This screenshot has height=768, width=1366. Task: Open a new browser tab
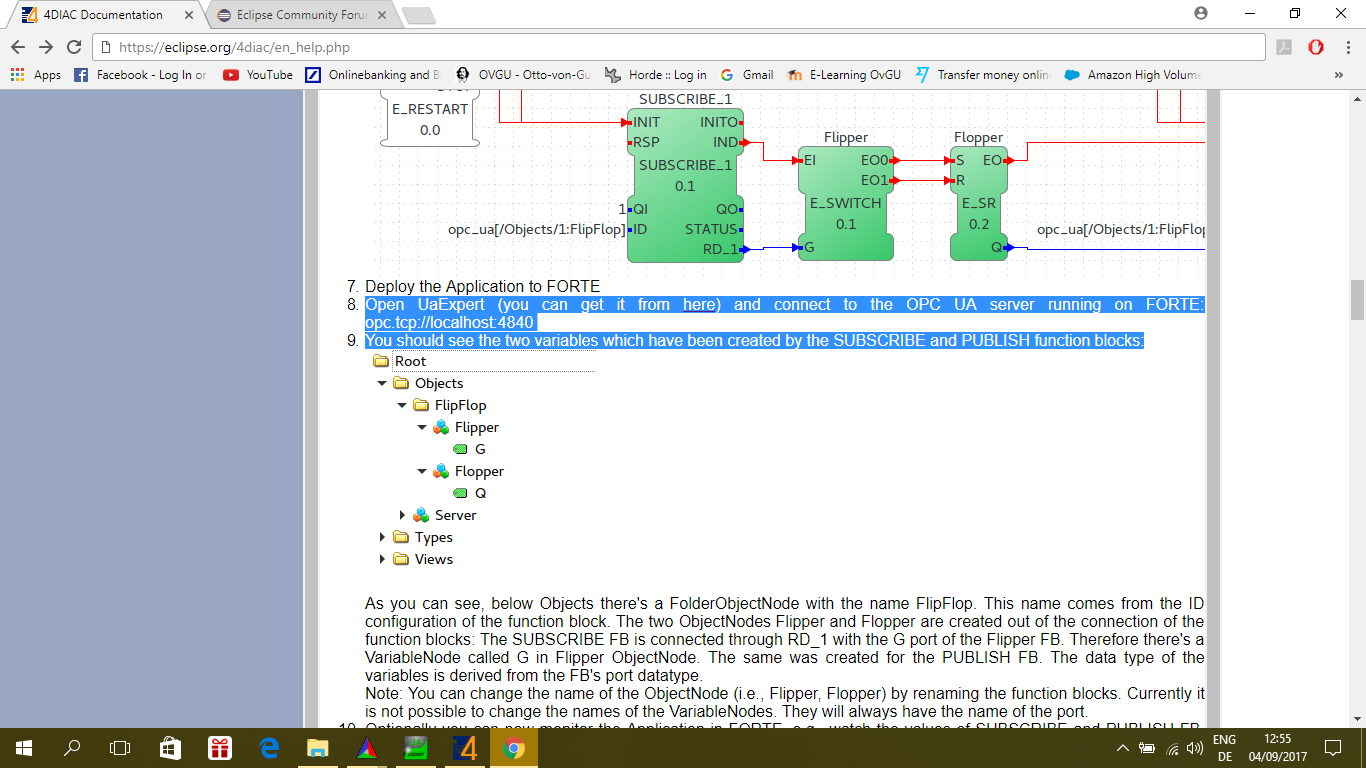click(x=418, y=15)
